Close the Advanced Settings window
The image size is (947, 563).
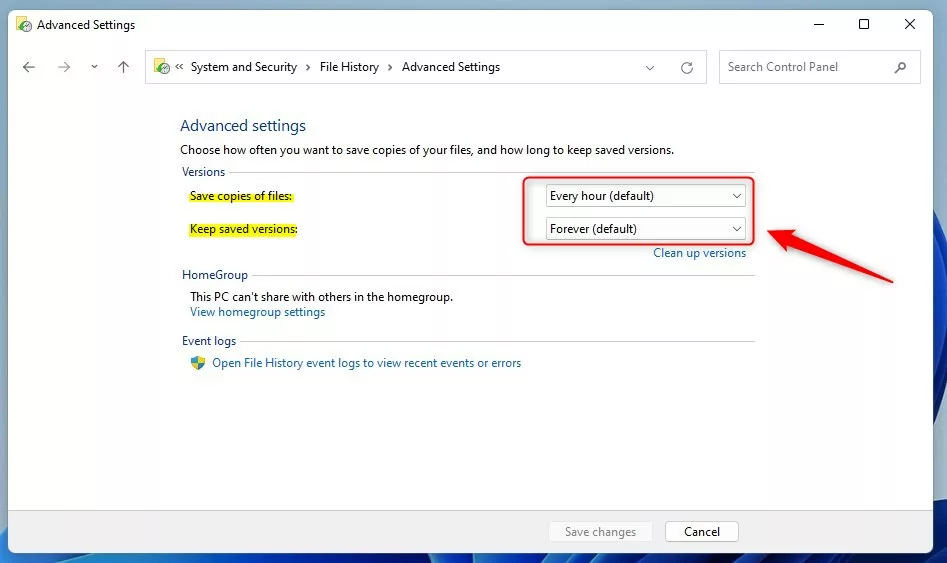tap(910, 24)
